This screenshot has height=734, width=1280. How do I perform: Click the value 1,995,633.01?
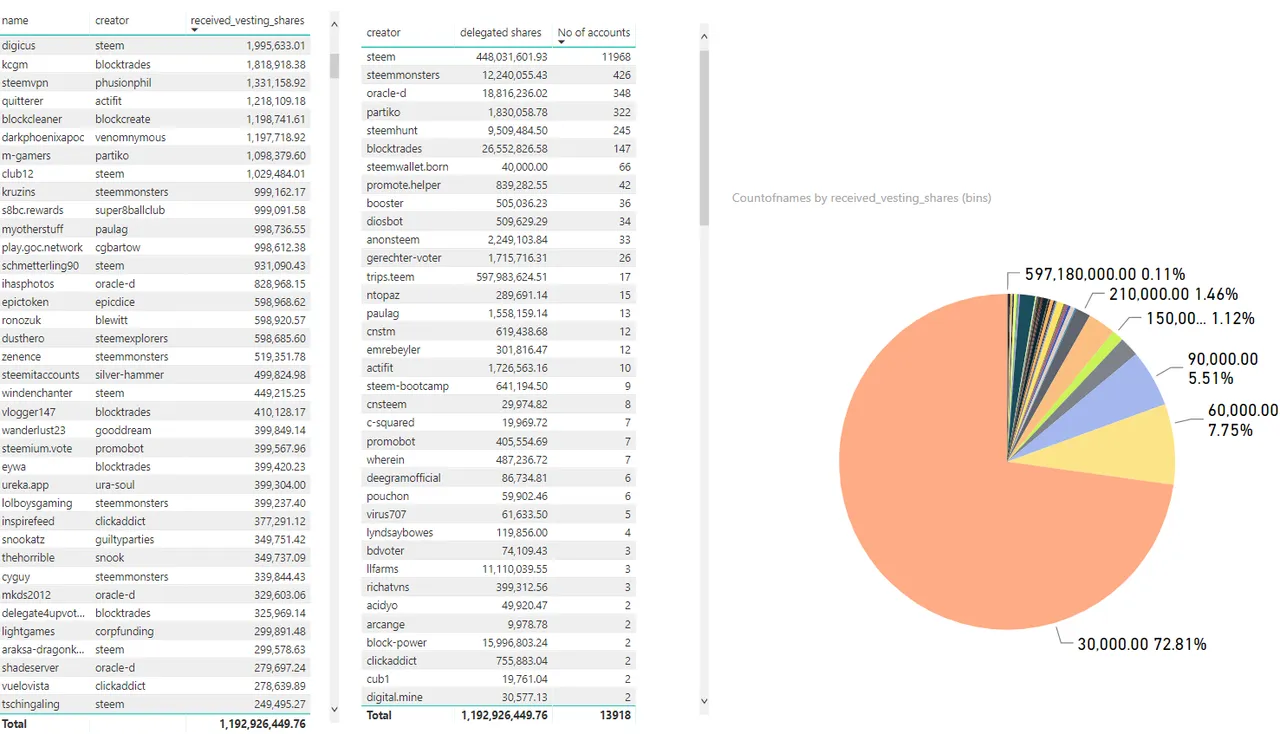(275, 46)
